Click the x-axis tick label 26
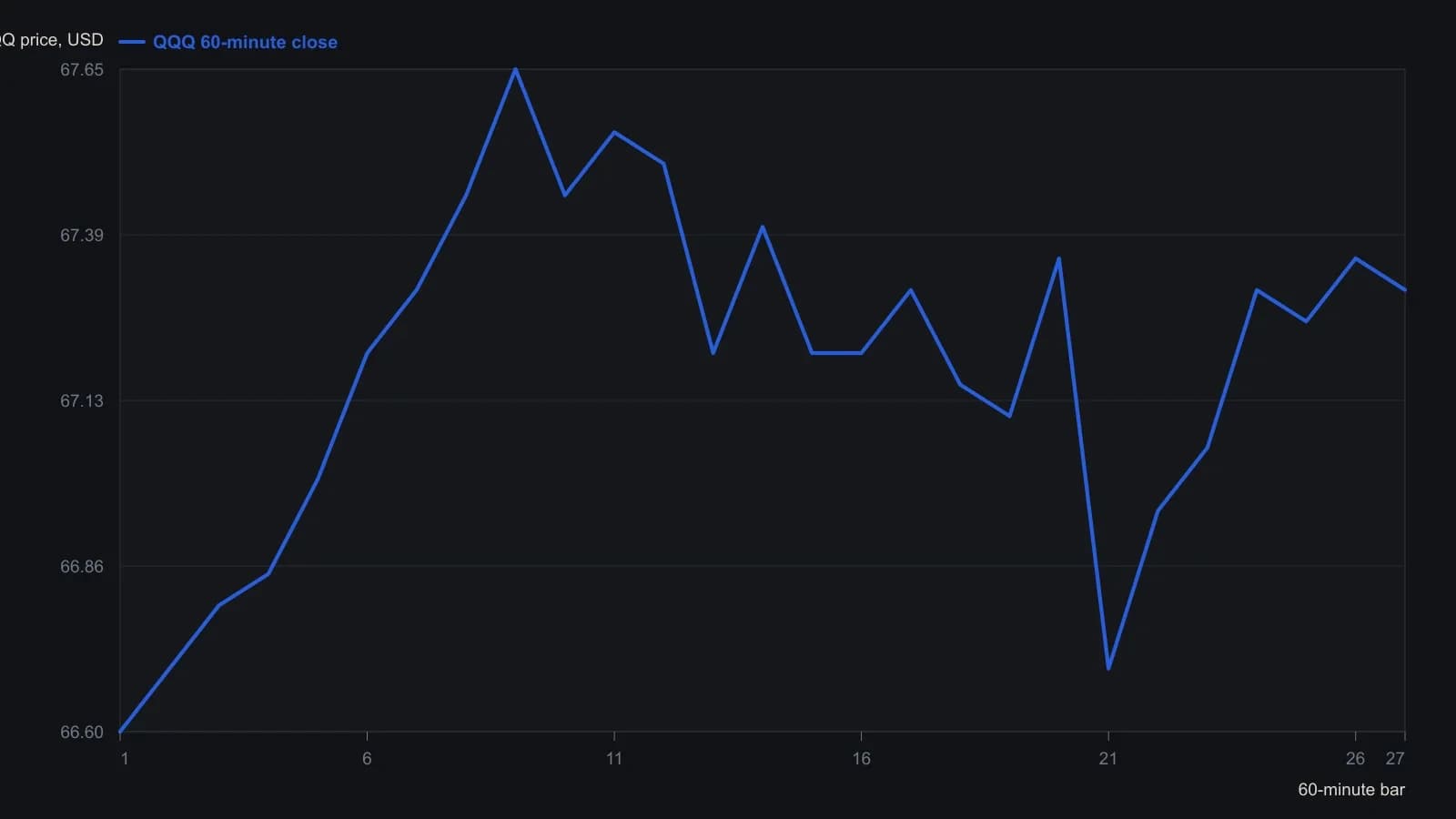Image resolution: width=1456 pixels, height=819 pixels. click(x=1355, y=759)
